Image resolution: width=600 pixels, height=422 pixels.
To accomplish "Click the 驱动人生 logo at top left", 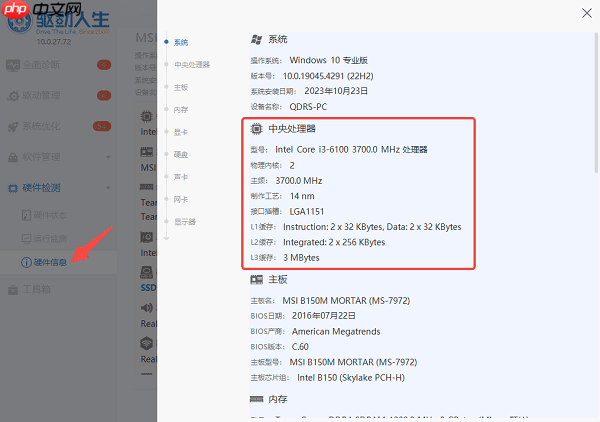I will pos(58,22).
